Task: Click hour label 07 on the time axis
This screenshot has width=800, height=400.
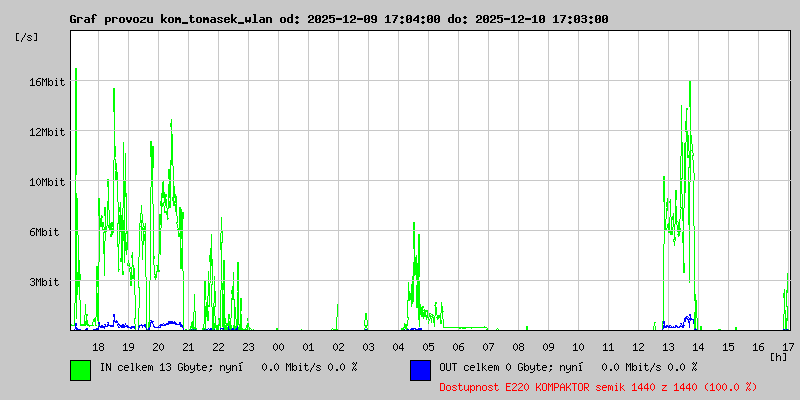Action: [488, 347]
